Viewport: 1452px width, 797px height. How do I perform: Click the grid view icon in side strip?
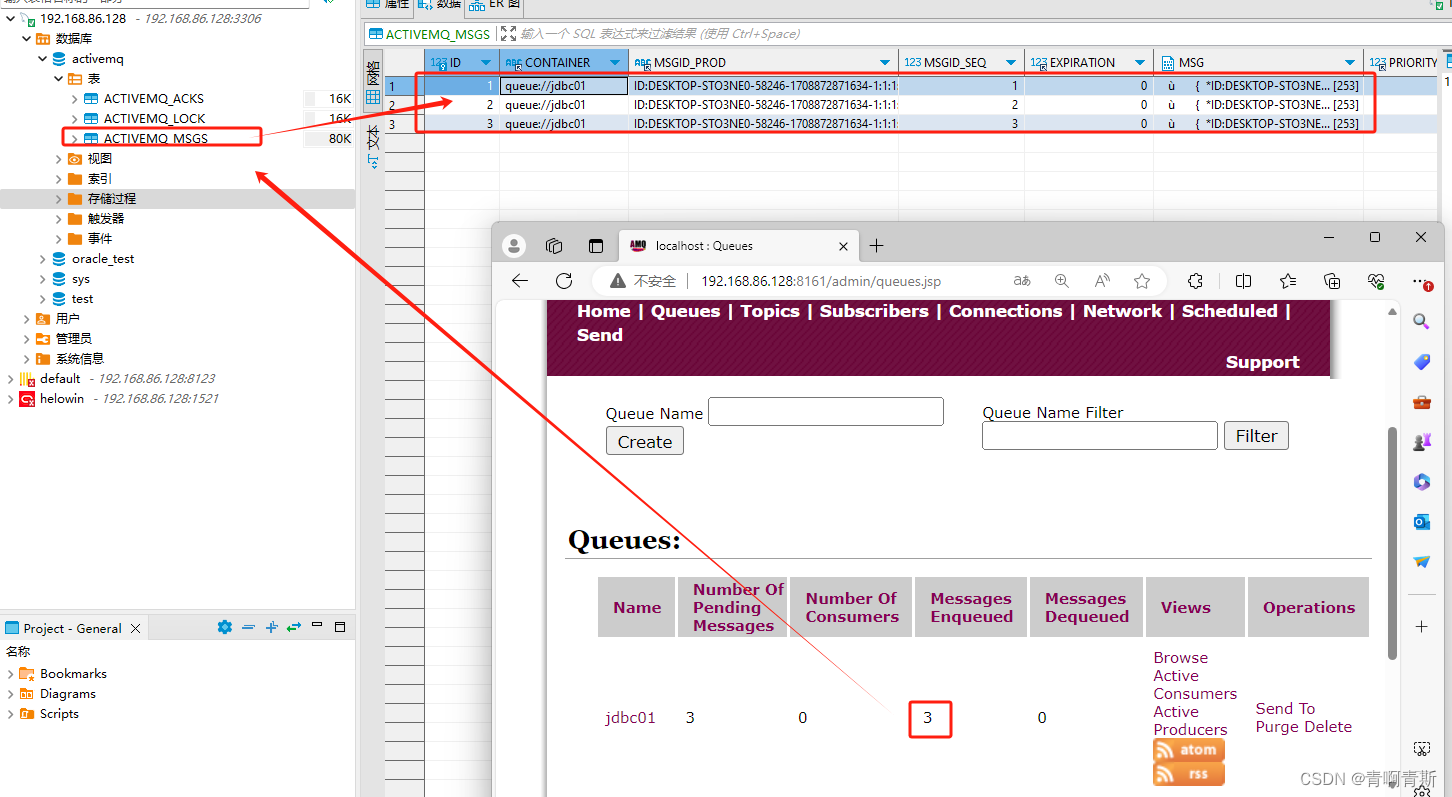372,97
